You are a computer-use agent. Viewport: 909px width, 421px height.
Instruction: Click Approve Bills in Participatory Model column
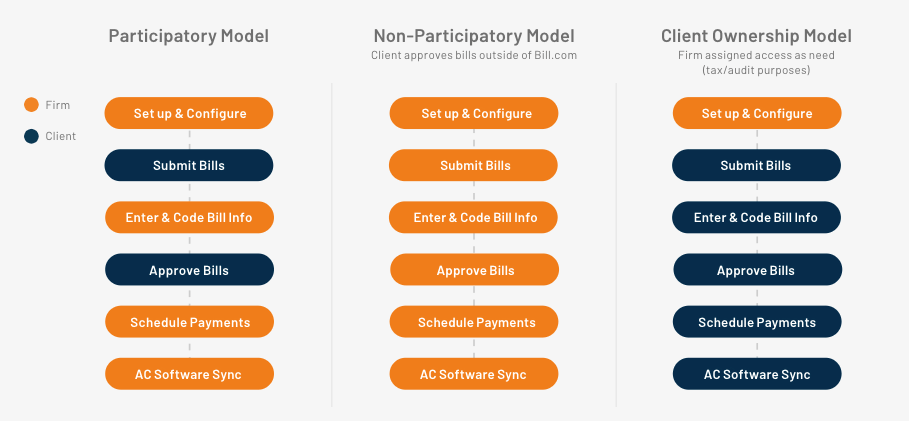tap(189, 270)
